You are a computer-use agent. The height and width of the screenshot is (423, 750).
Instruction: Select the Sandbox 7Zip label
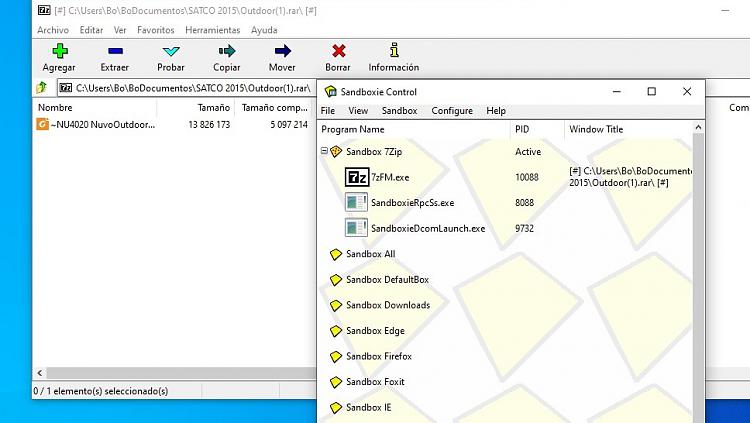(374, 152)
